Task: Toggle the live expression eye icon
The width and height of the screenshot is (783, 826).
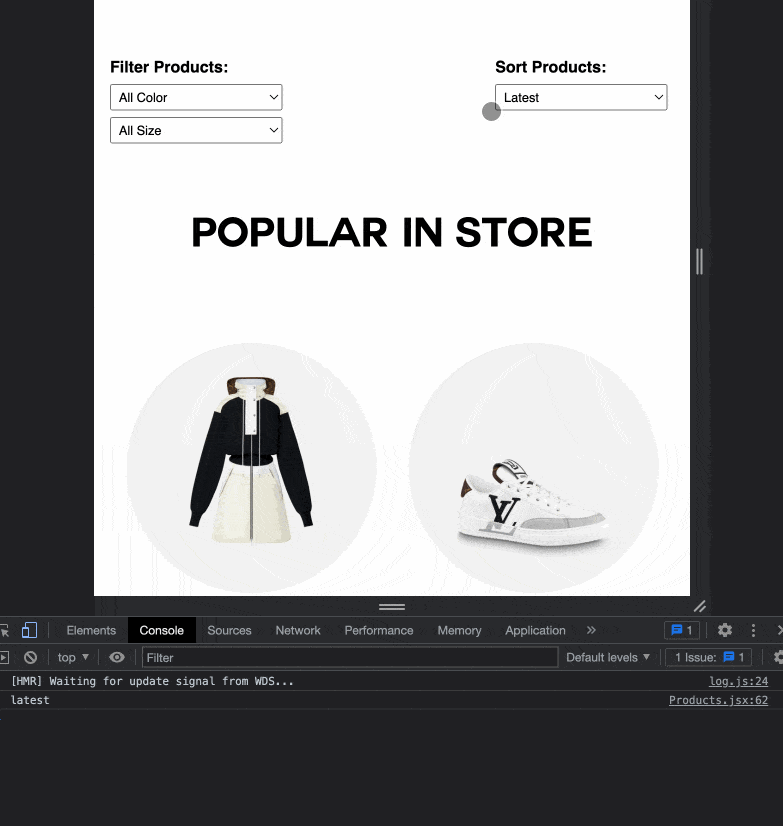Action: [117, 657]
